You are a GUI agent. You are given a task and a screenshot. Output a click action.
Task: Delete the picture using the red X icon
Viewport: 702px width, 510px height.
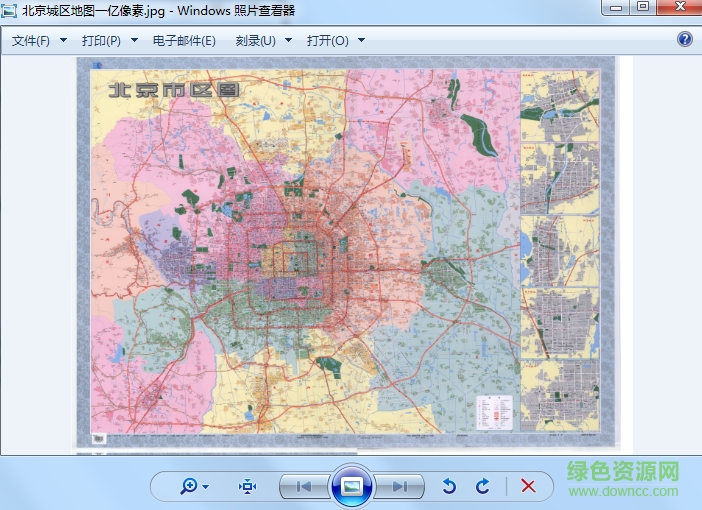coord(528,486)
